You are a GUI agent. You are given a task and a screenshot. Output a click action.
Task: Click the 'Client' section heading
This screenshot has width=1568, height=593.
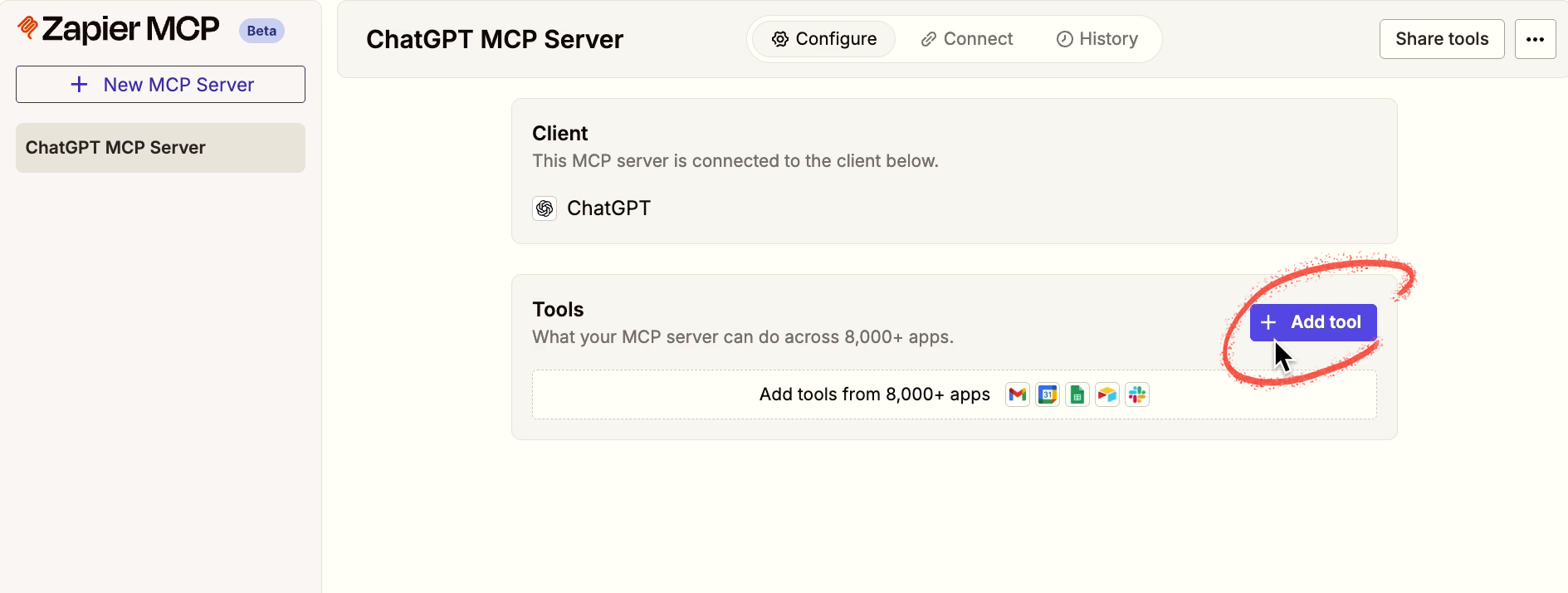(560, 134)
